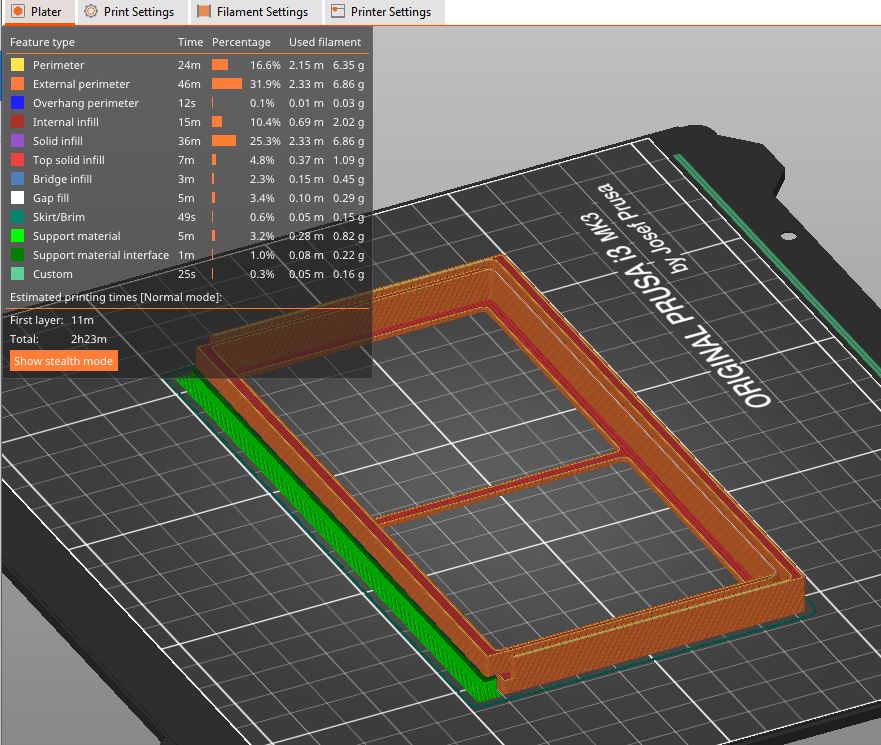Hide Overhang perimeter using blue swatch
The width and height of the screenshot is (881, 745).
click(x=17, y=103)
